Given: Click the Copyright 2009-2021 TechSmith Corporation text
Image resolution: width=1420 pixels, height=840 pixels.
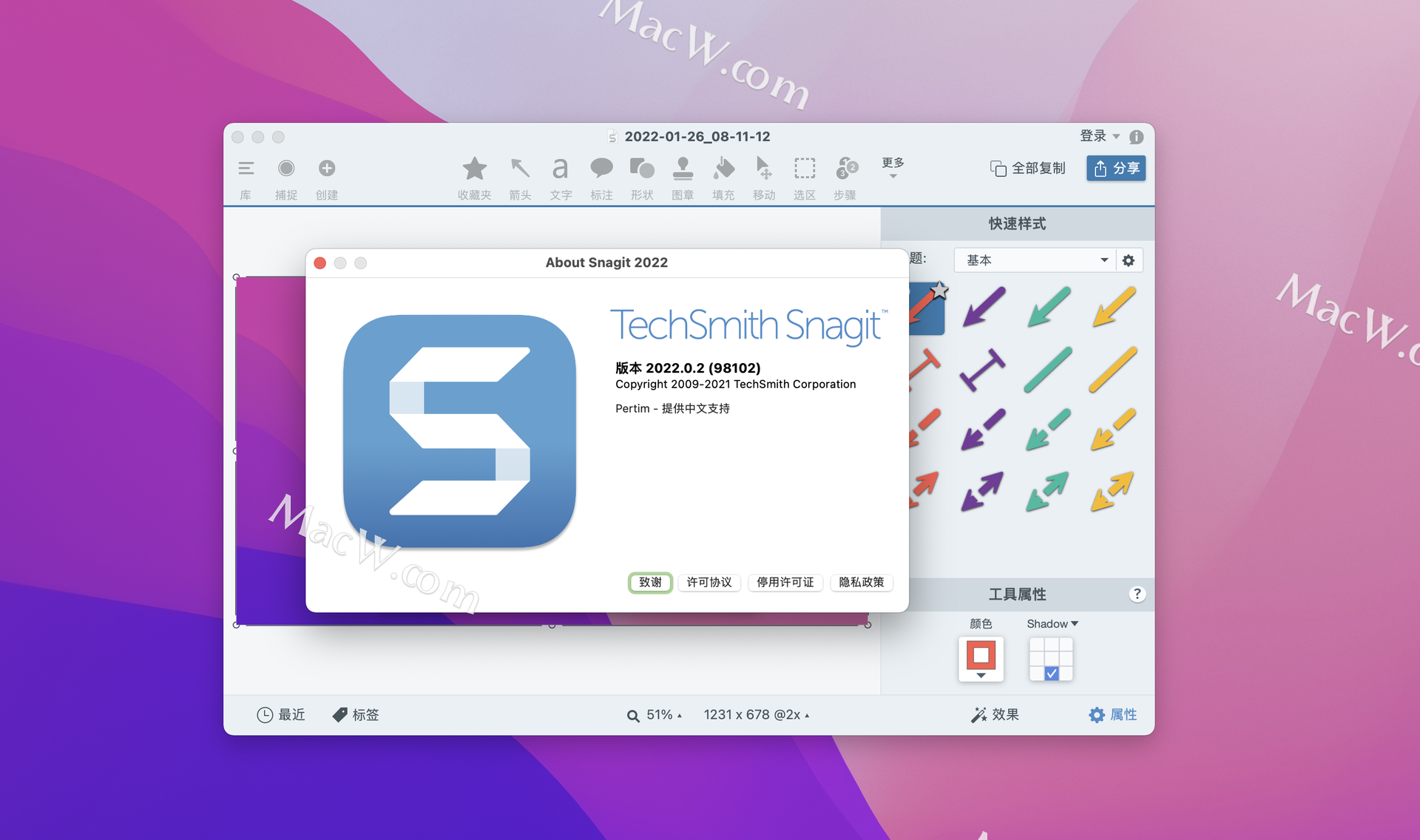Looking at the screenshot, I should (x=736, y=385).
